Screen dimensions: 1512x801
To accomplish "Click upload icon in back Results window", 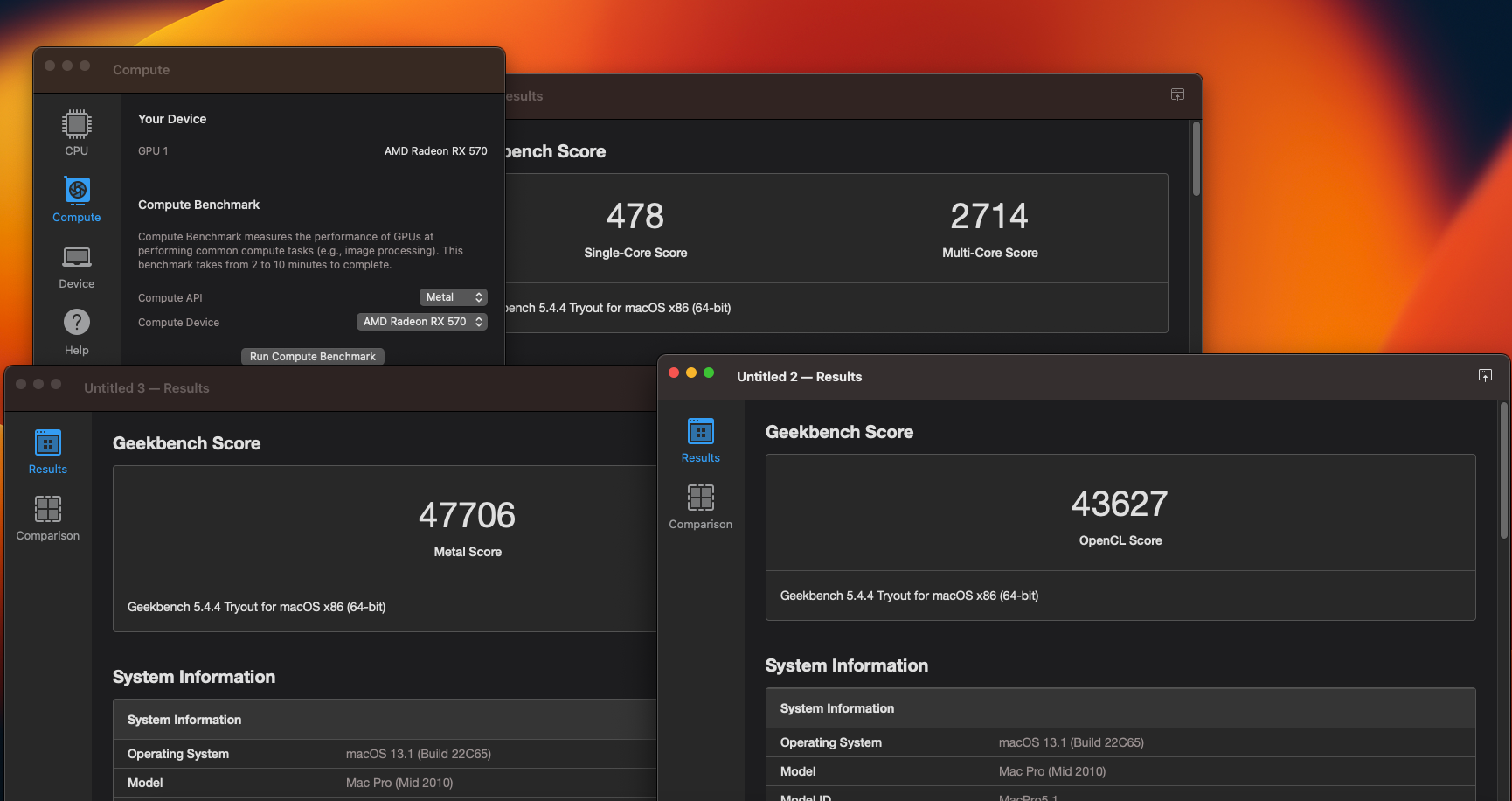I will 1177,94.
